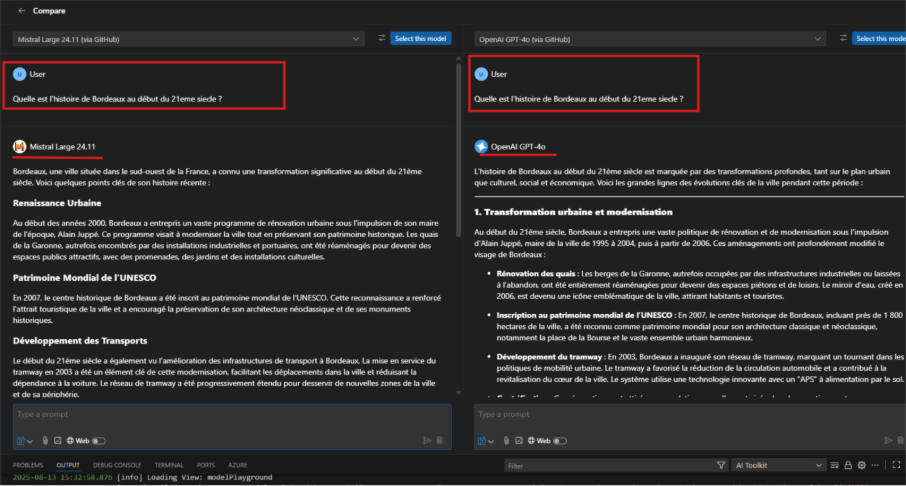Switch to the PORTS tab
This screenshot has width=906, height=486.
point(206,465)
